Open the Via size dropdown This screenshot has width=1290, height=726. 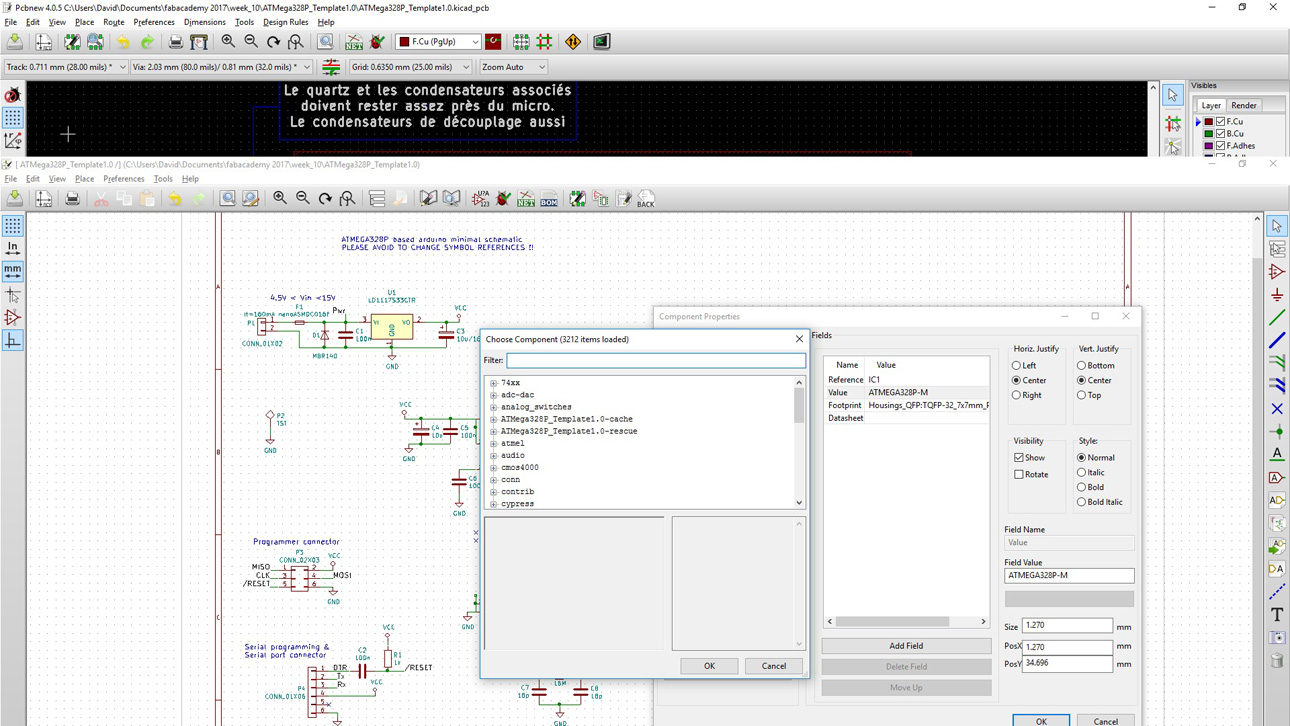point(221,67)
